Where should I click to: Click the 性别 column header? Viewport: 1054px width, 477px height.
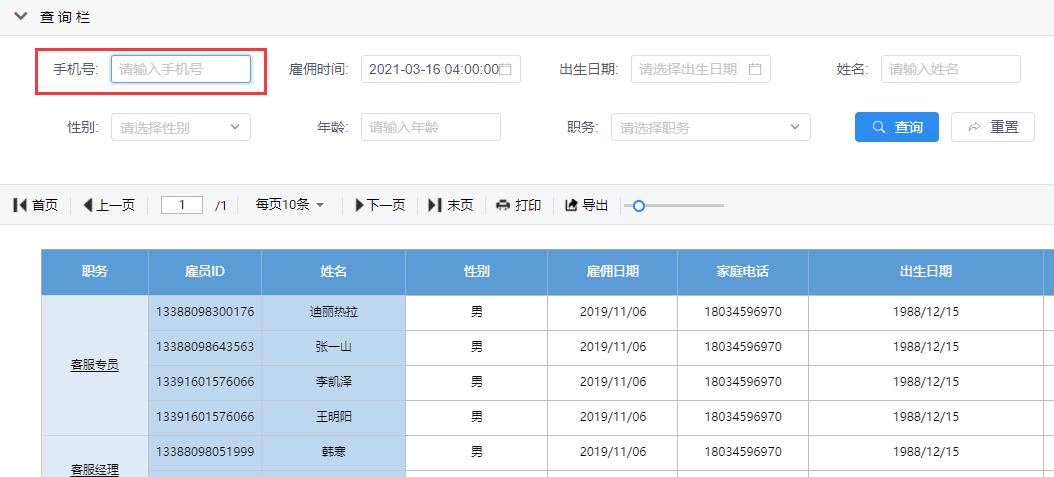coord(477,272)
